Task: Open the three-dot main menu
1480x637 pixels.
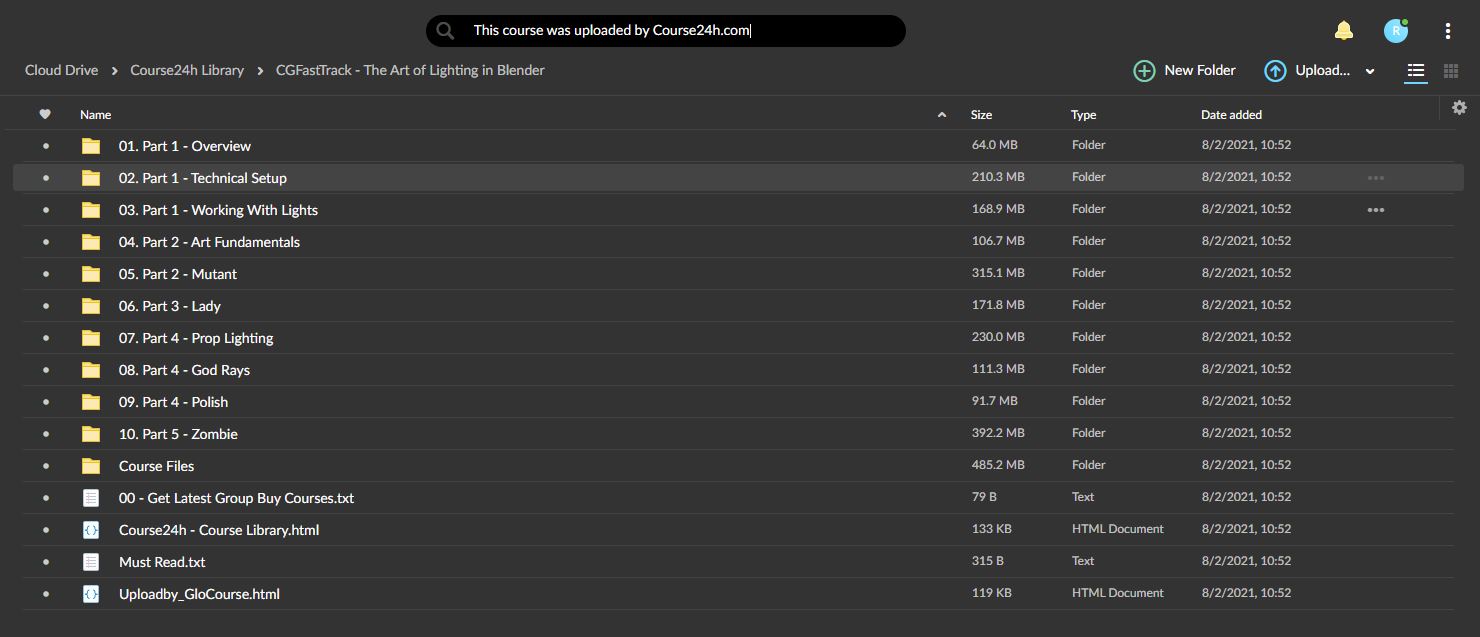Action: pyautogui.click(x=1447, y=31)
